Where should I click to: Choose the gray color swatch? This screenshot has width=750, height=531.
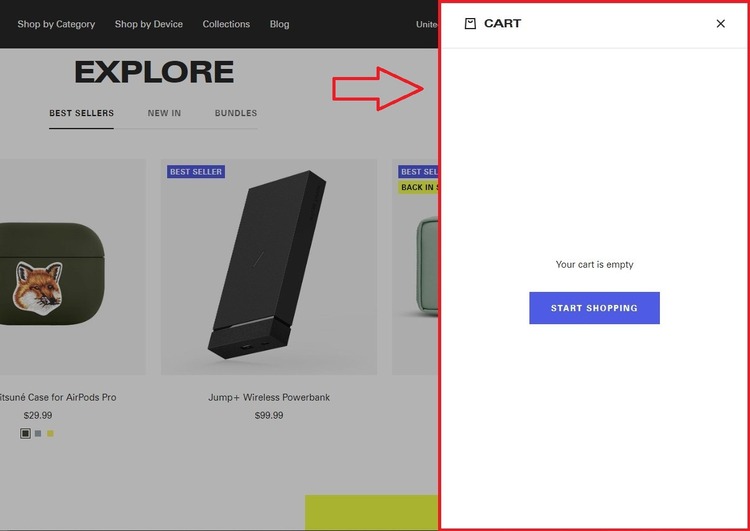click(38, 433)
